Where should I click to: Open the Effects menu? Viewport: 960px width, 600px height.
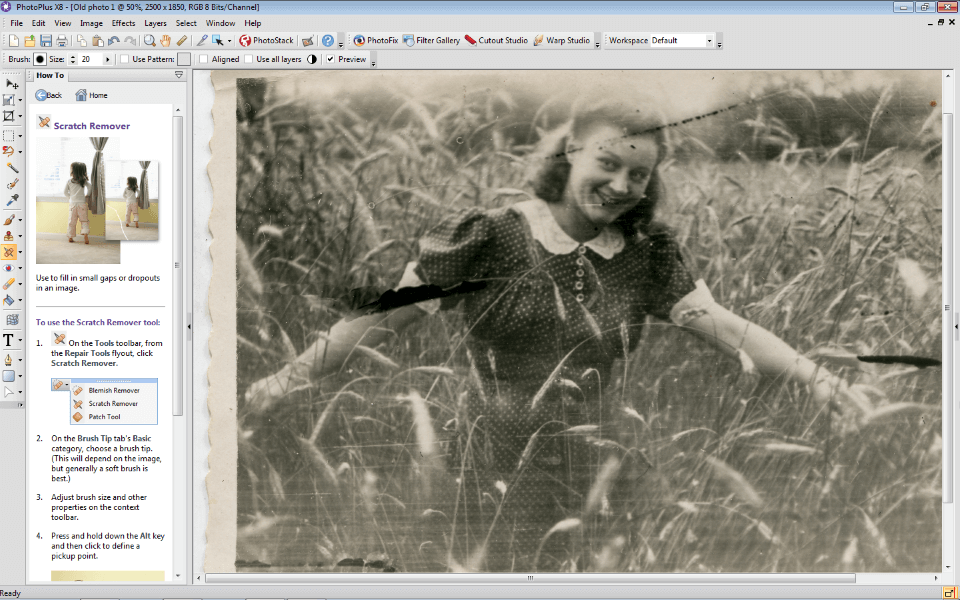(123, 23)
